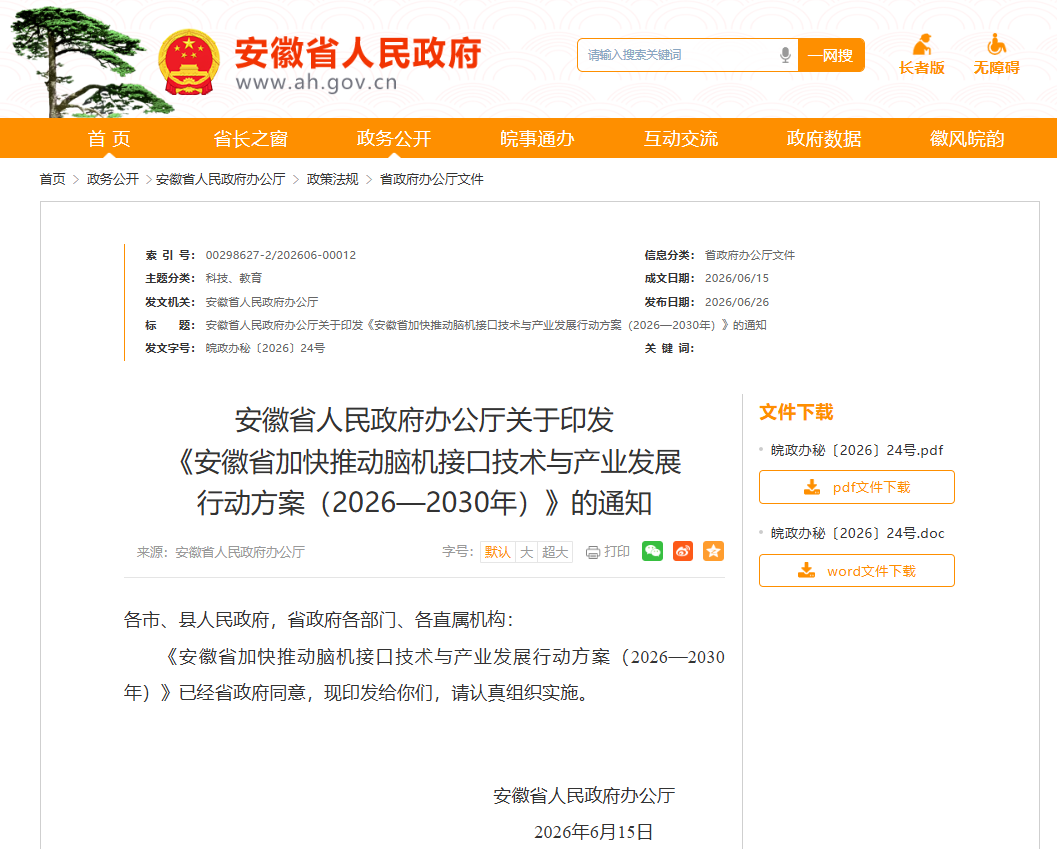Screen dimensions: 1057x849
Task: Go to 政策法规 in the breadcrumb
Action: (x=332, y=179)
